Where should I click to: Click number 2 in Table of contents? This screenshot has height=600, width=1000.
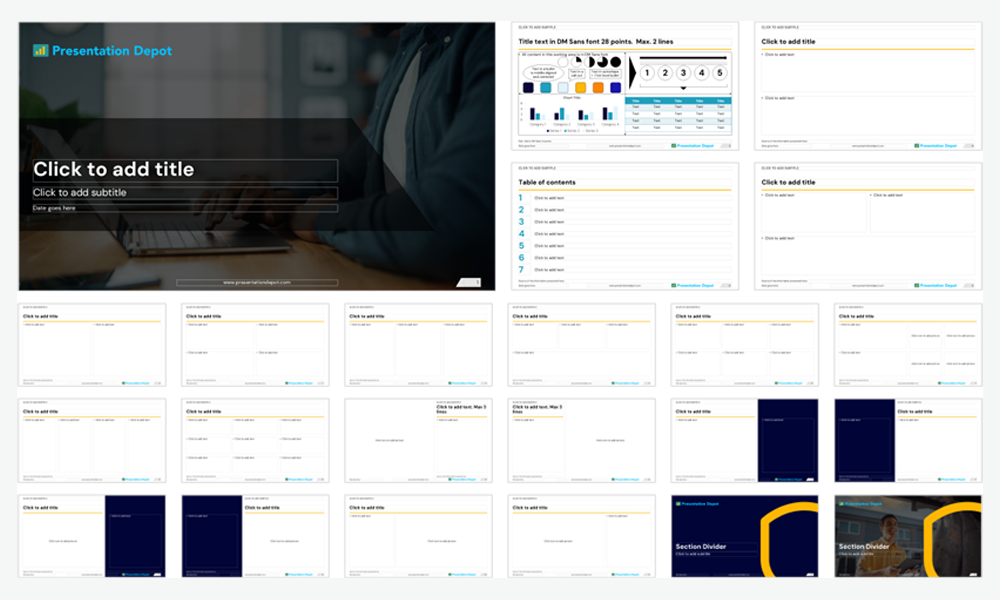[x=520, y=210]
